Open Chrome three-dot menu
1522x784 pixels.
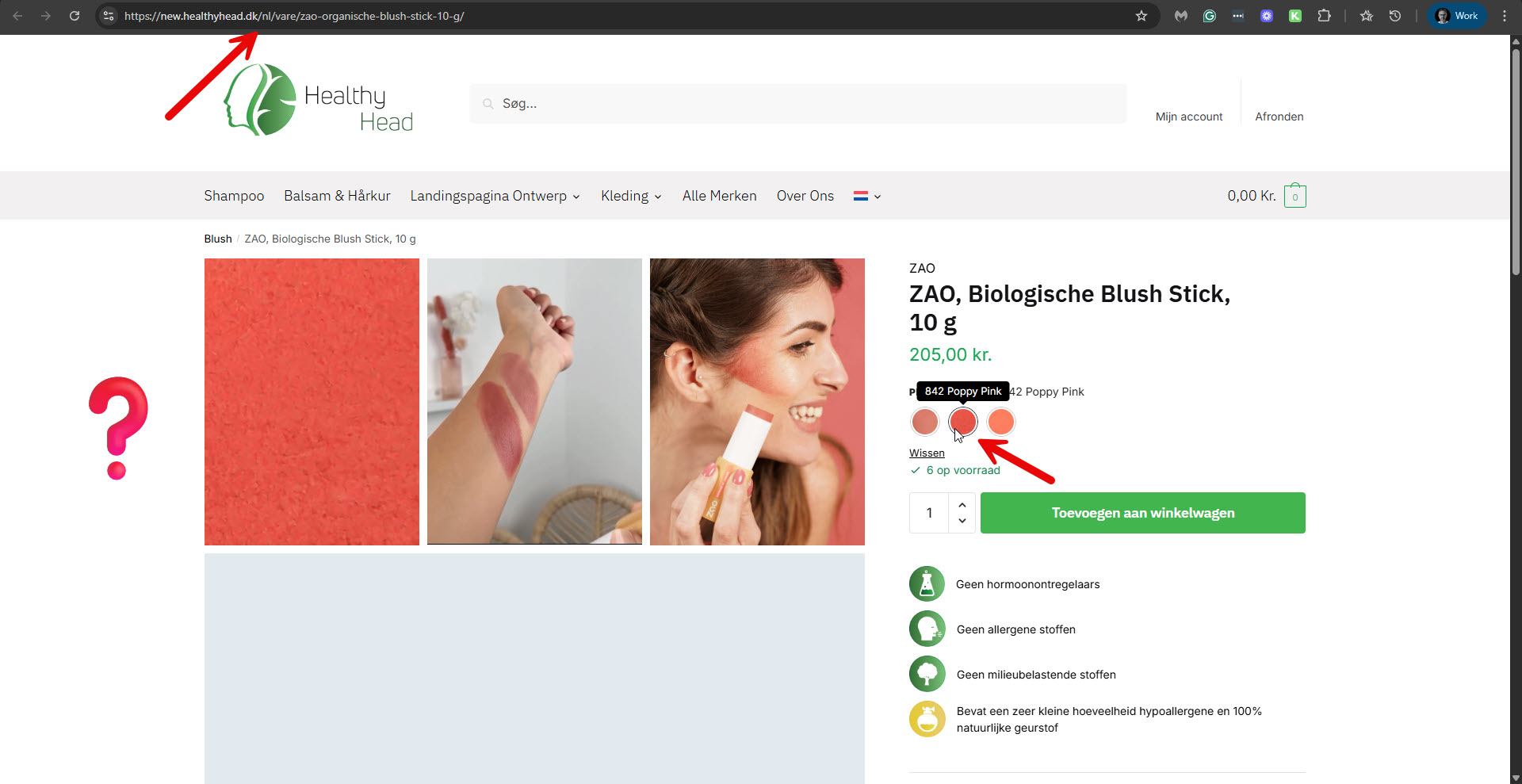(x=1505, y=16)
